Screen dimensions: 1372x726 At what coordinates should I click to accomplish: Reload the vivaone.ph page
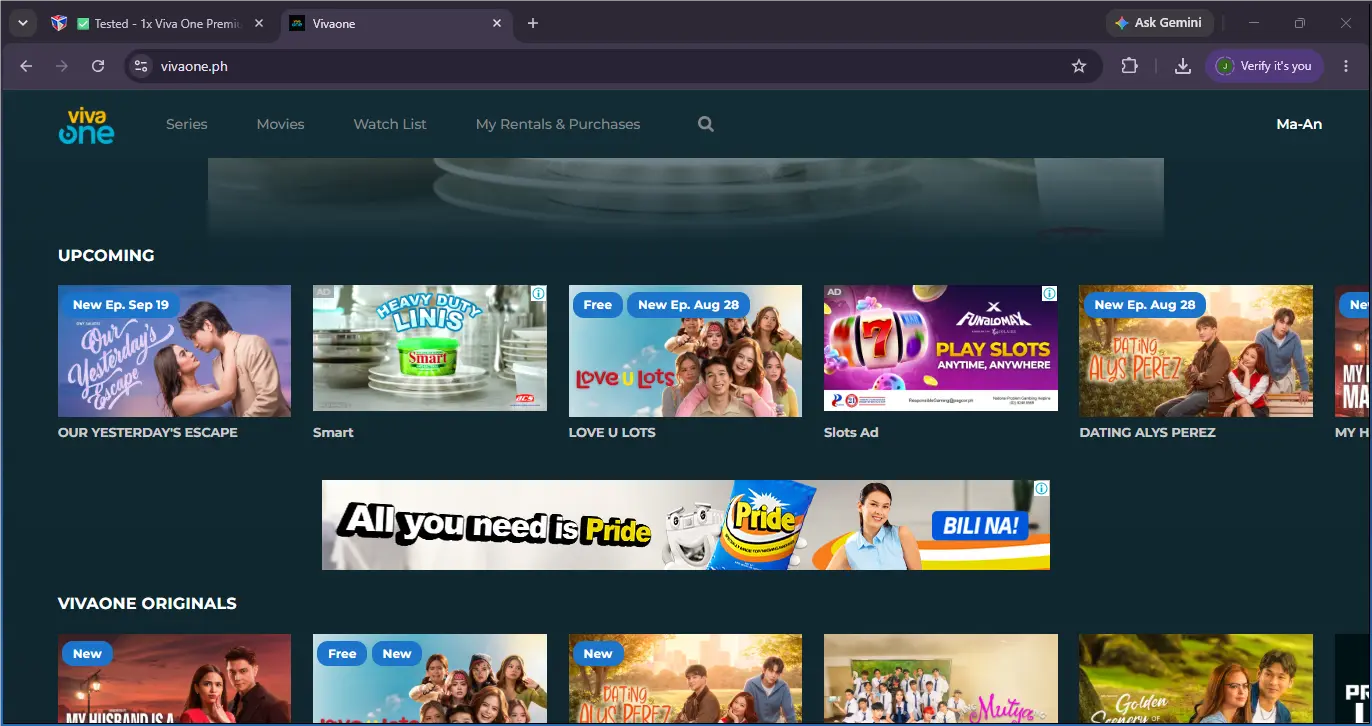(x=98, y=66)
